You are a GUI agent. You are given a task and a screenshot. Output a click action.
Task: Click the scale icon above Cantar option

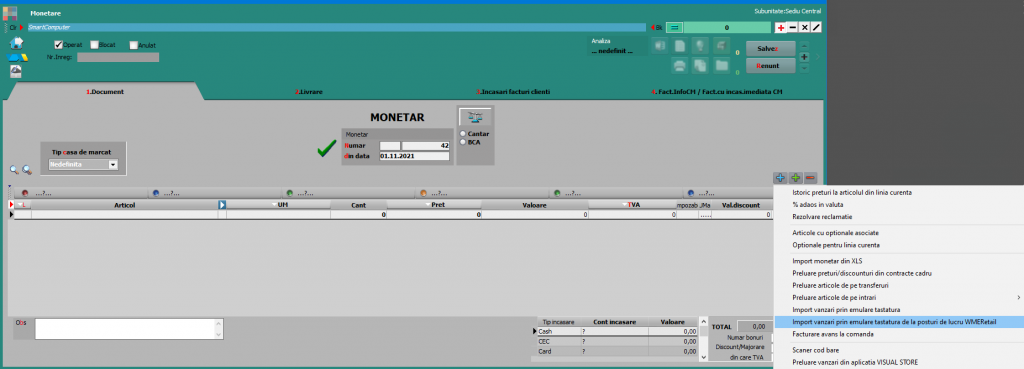tap(475, 117)
